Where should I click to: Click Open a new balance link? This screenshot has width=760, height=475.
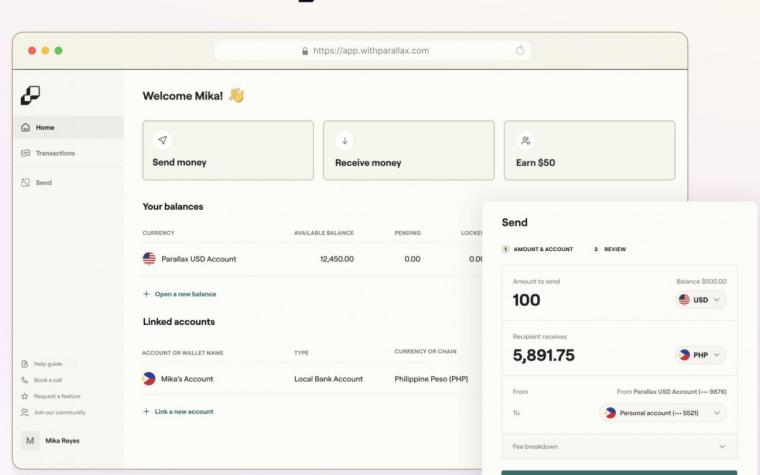185,294
